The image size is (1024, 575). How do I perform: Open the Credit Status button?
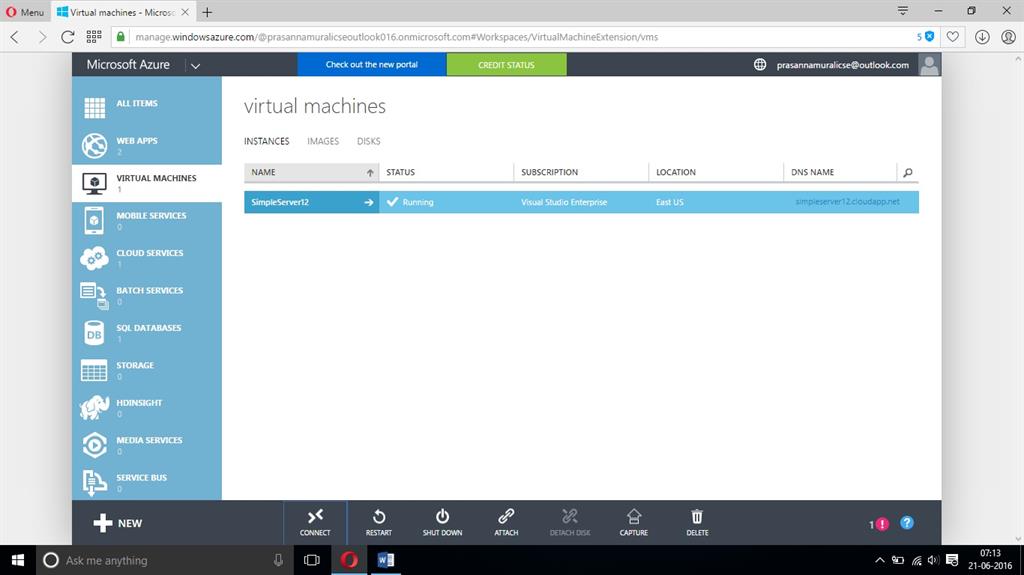coord(506,65)
